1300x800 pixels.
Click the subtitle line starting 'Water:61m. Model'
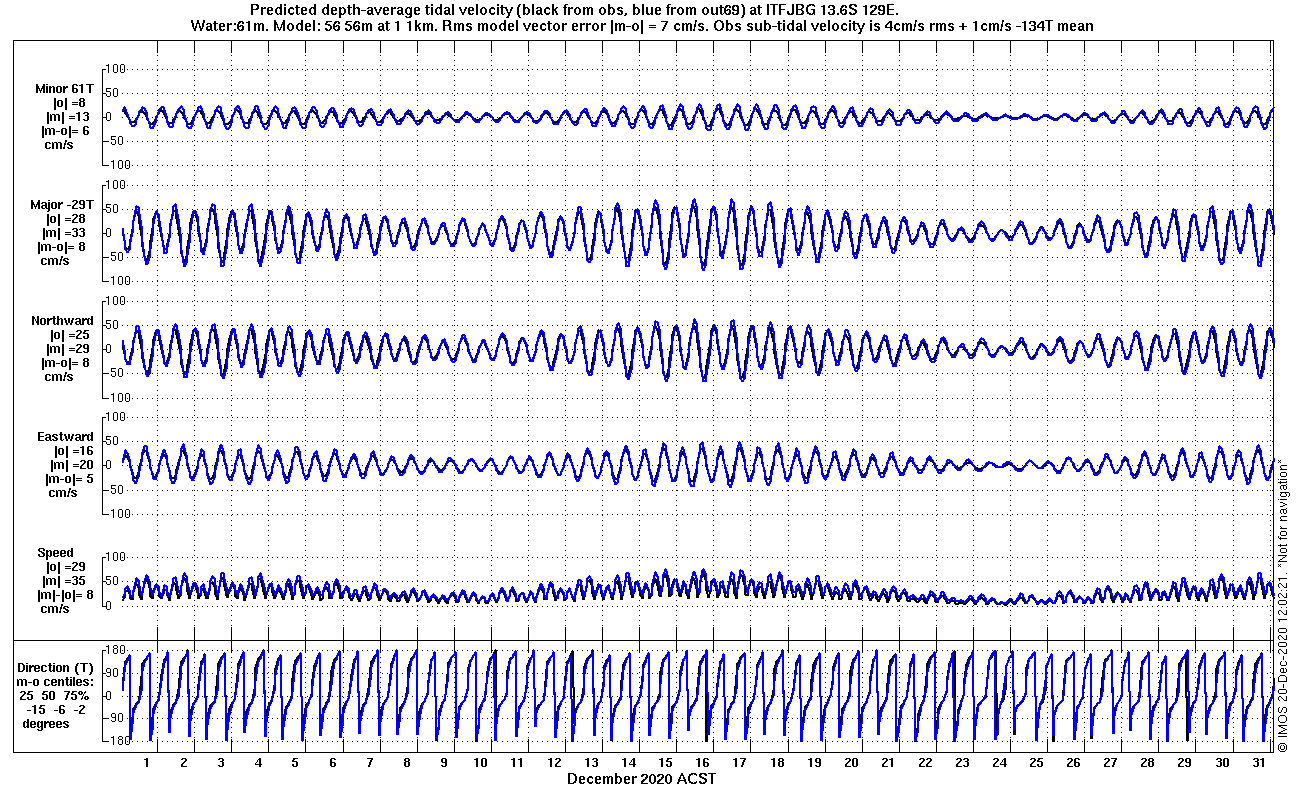coord(640,25)
